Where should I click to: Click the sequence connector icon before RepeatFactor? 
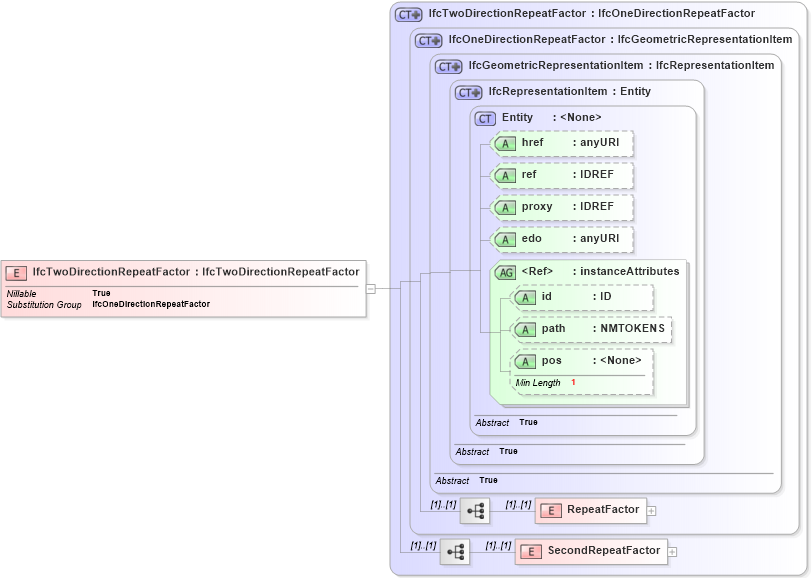(475, 510)
